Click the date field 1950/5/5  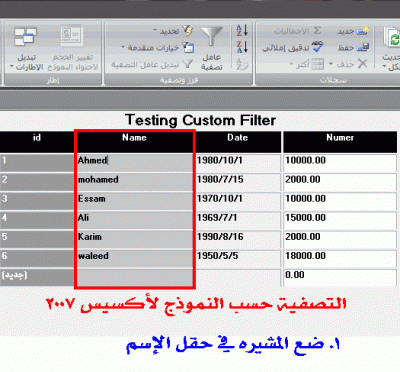pos(238,258)
